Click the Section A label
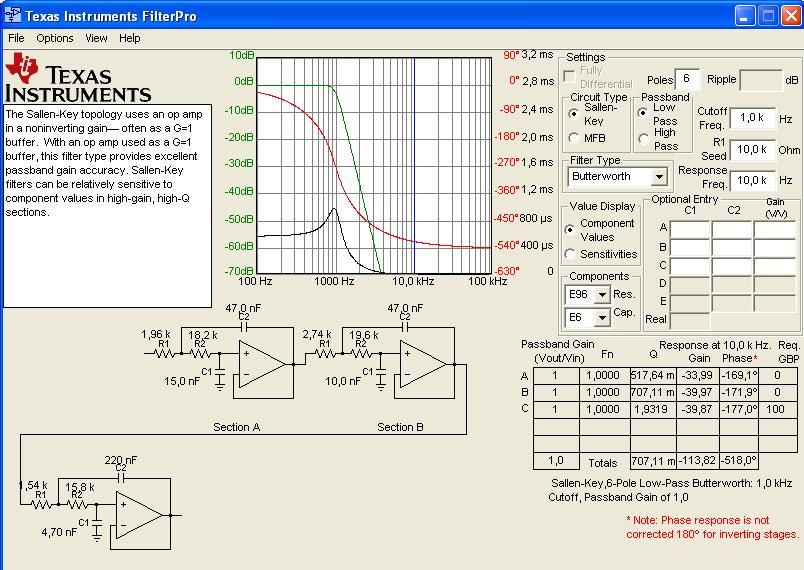This screenshot has height=570, width=804. tap(236, 427)
